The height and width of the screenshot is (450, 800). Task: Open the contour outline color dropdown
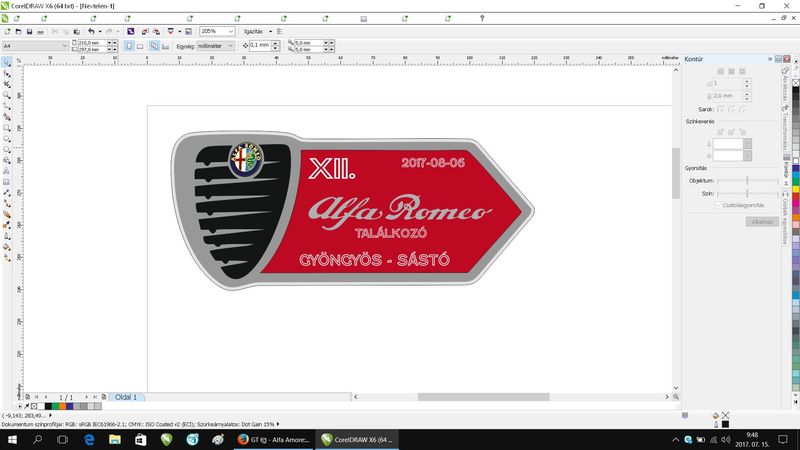coord(747,144)
